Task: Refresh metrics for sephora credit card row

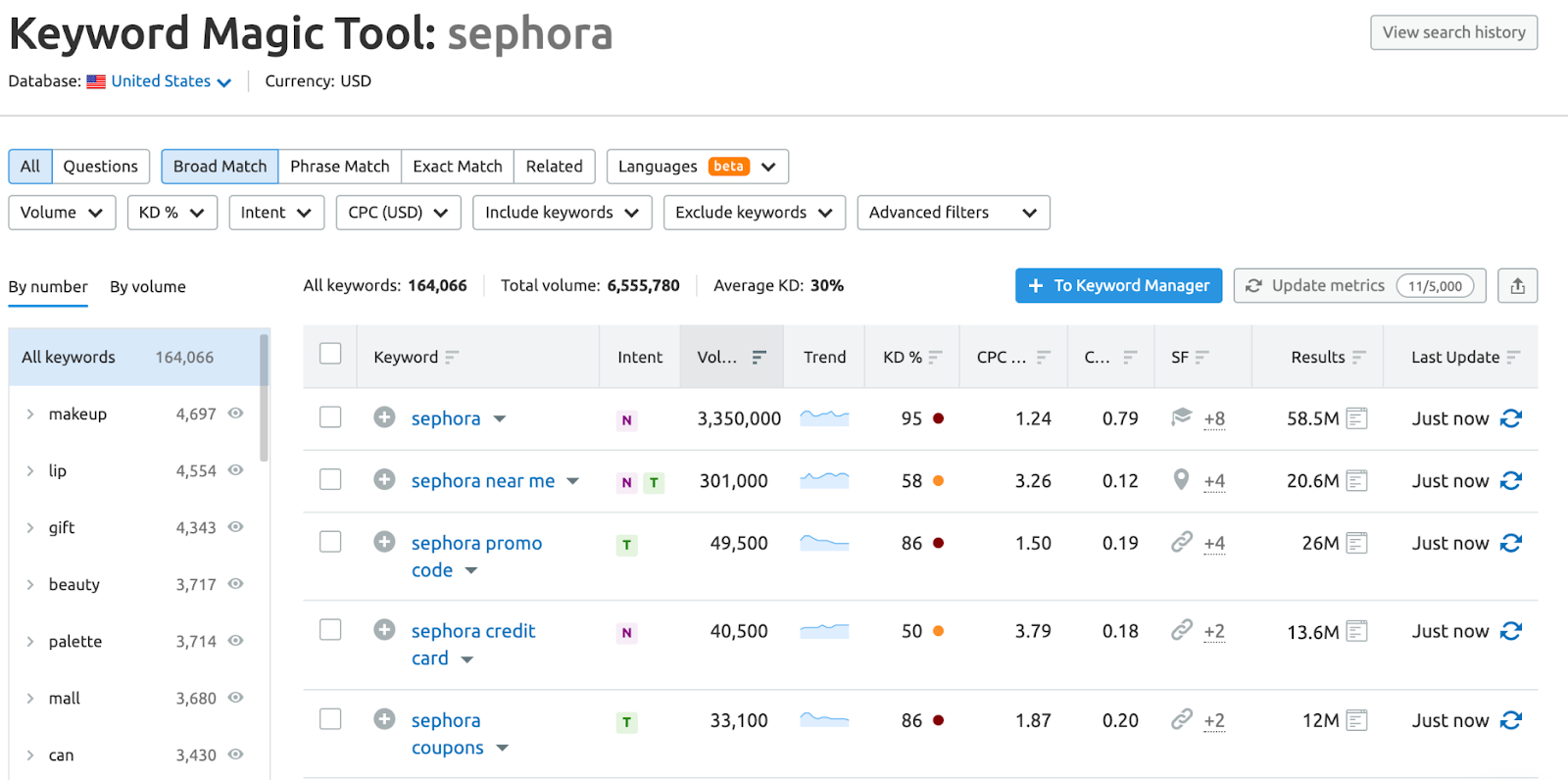Action: pos(1510,632)
